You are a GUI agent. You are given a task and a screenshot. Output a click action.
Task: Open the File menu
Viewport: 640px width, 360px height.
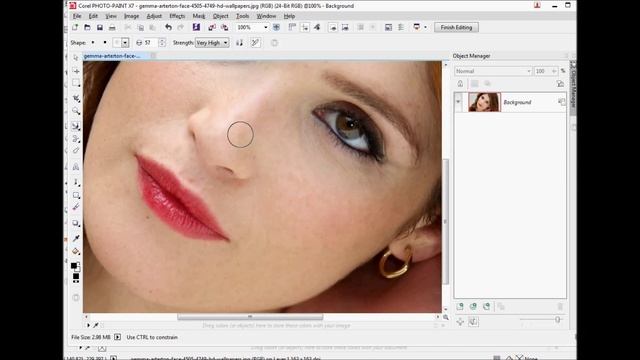77,16
